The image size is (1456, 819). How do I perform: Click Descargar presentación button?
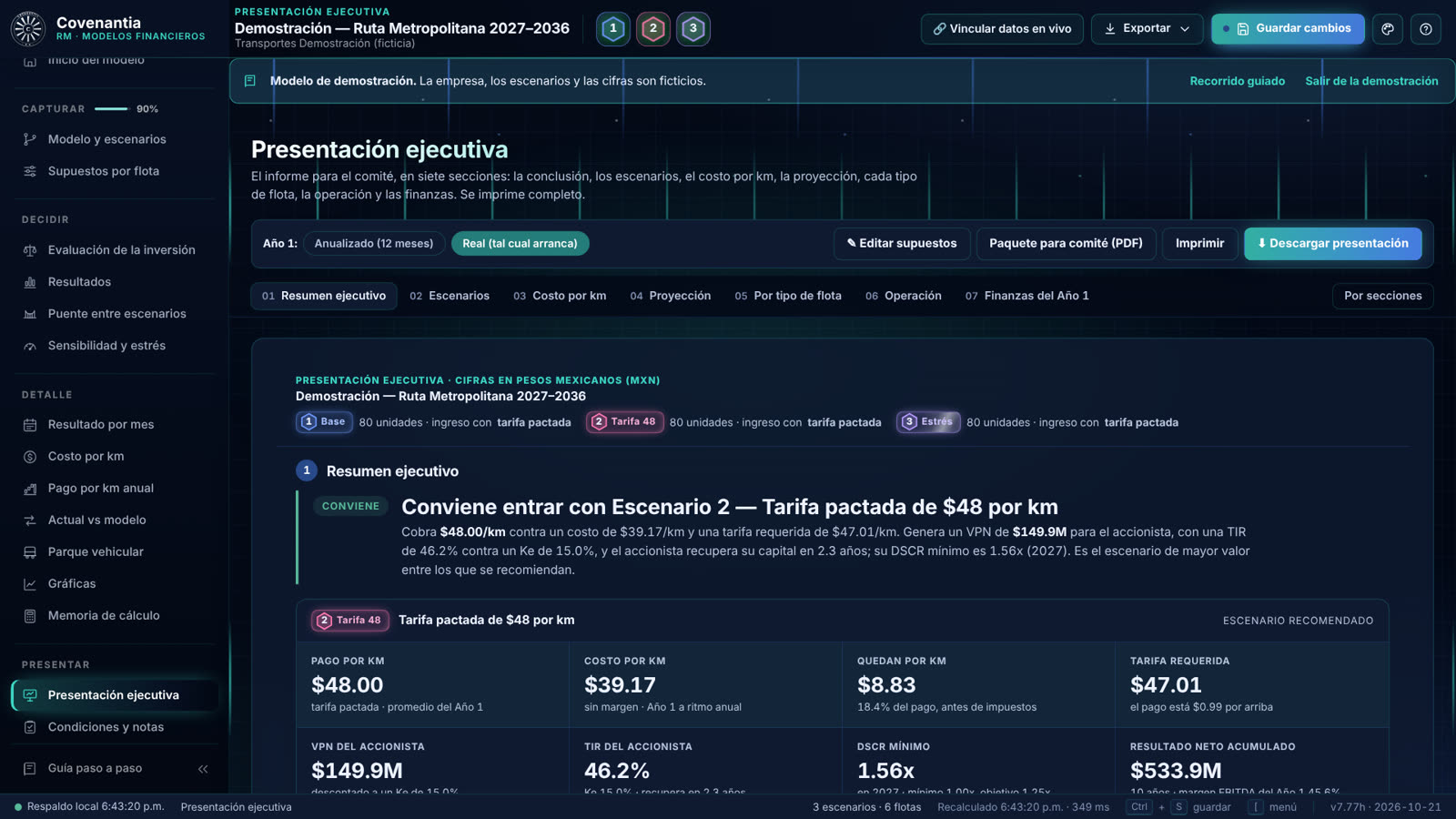point(1332,244)
